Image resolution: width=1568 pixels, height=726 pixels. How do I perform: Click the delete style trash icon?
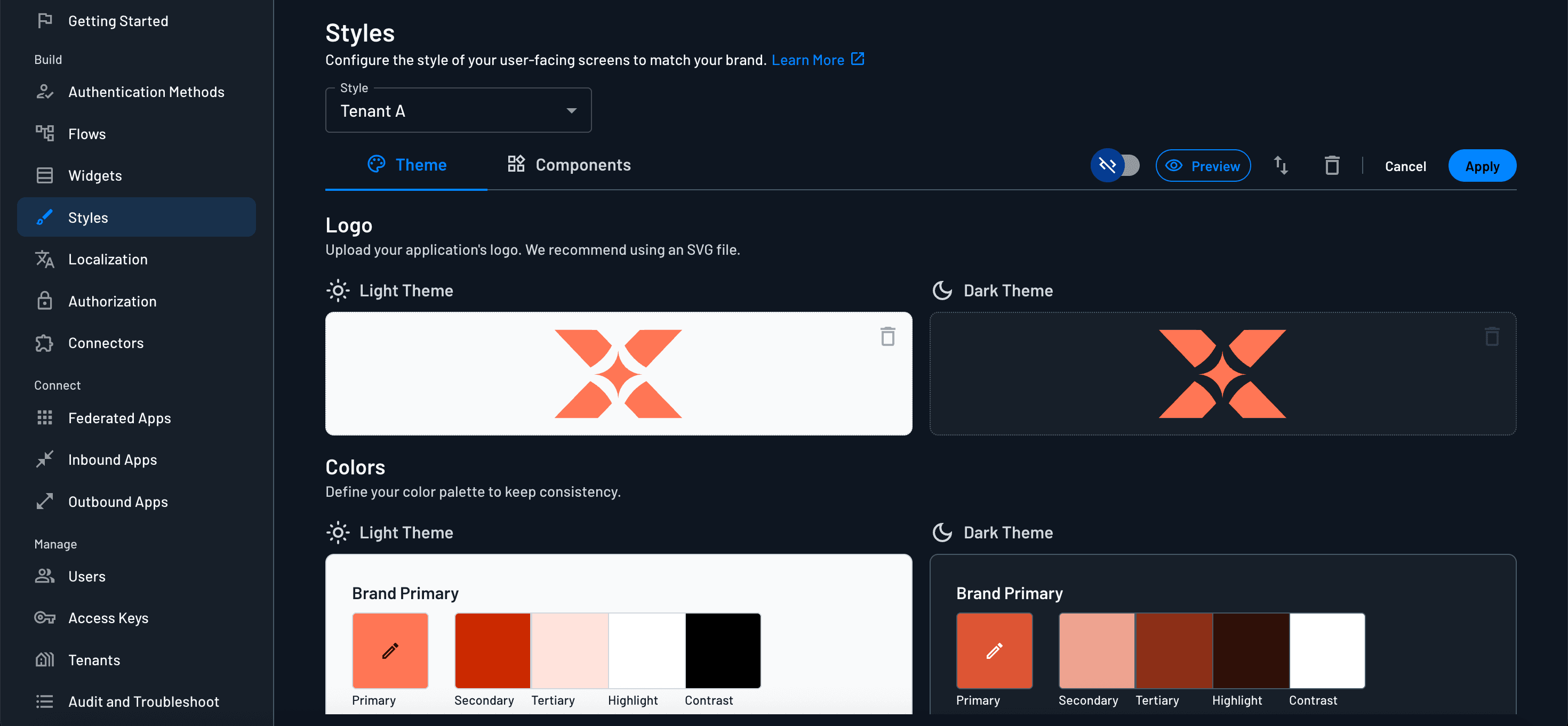point(1332,166)
